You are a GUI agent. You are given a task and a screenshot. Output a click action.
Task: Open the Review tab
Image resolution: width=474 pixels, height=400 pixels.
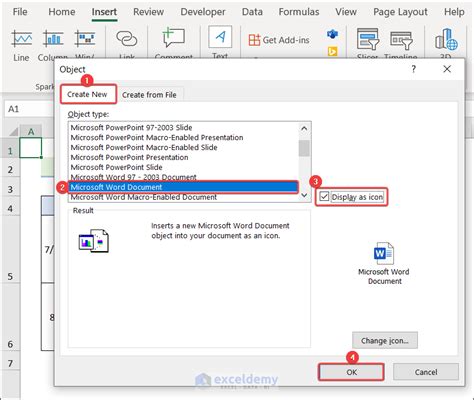[148, 12]
